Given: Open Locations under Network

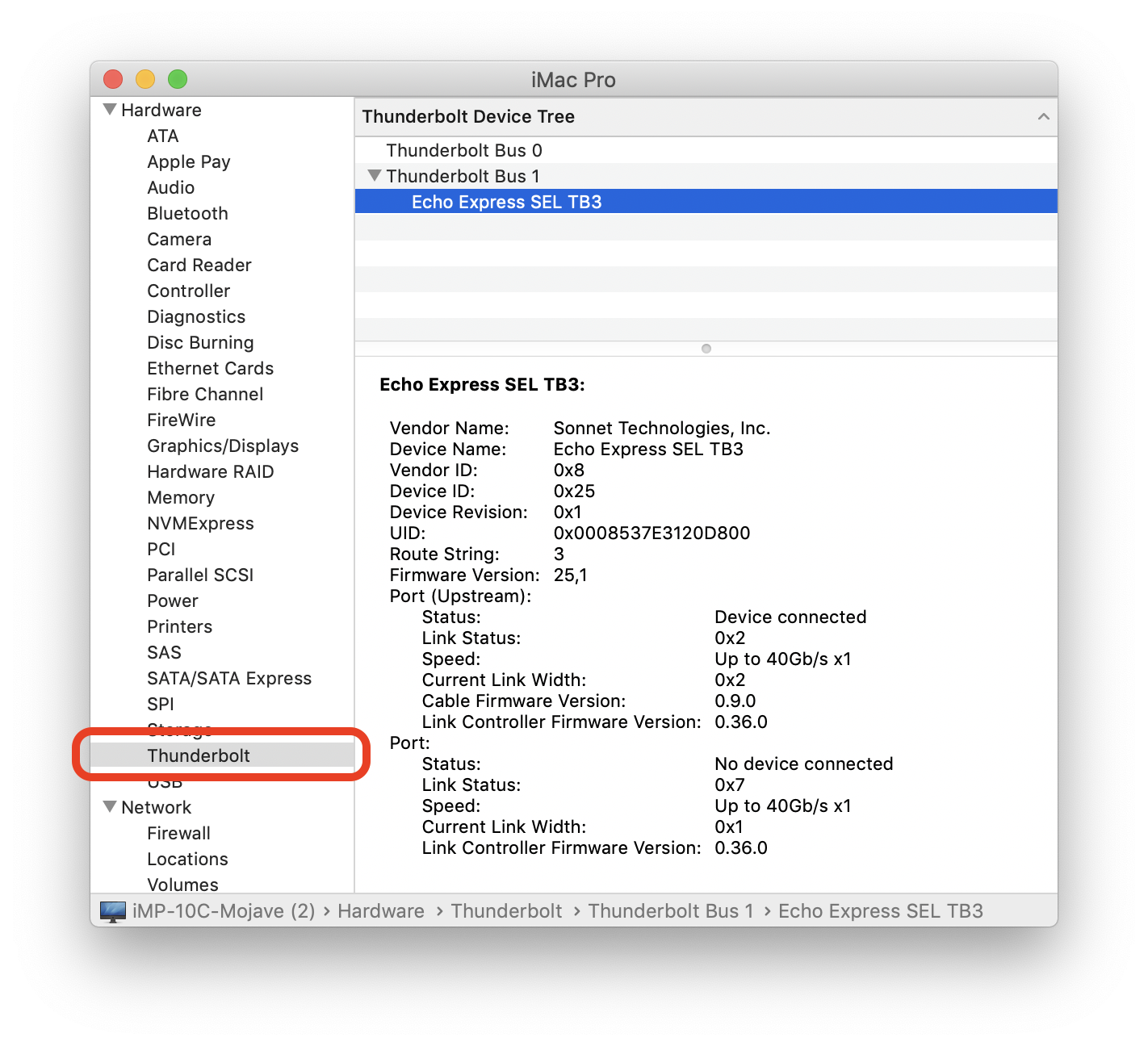Looking at the screenshot, I should coord(187,859).
